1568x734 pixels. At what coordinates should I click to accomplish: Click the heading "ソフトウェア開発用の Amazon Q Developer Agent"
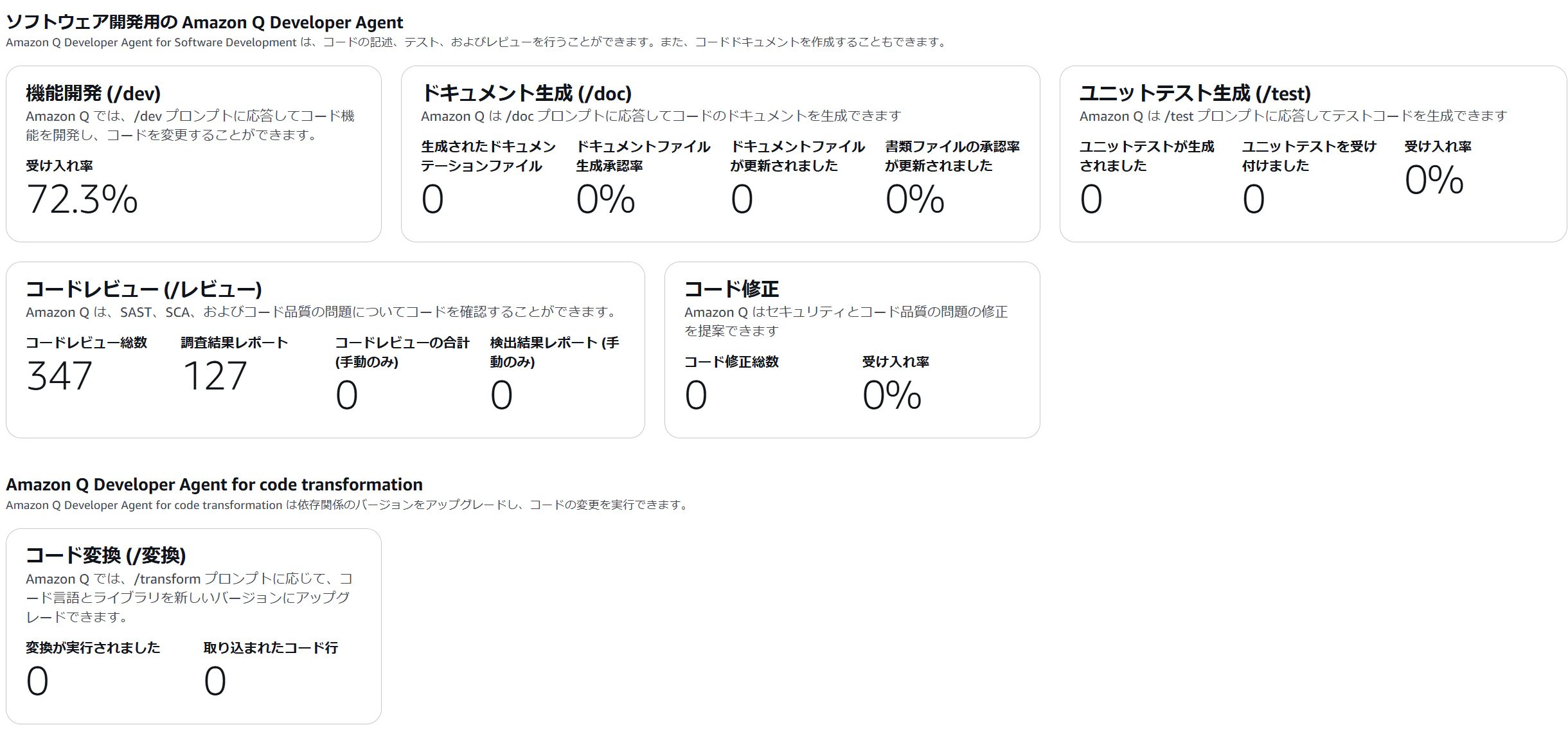[x=204, y=22]
